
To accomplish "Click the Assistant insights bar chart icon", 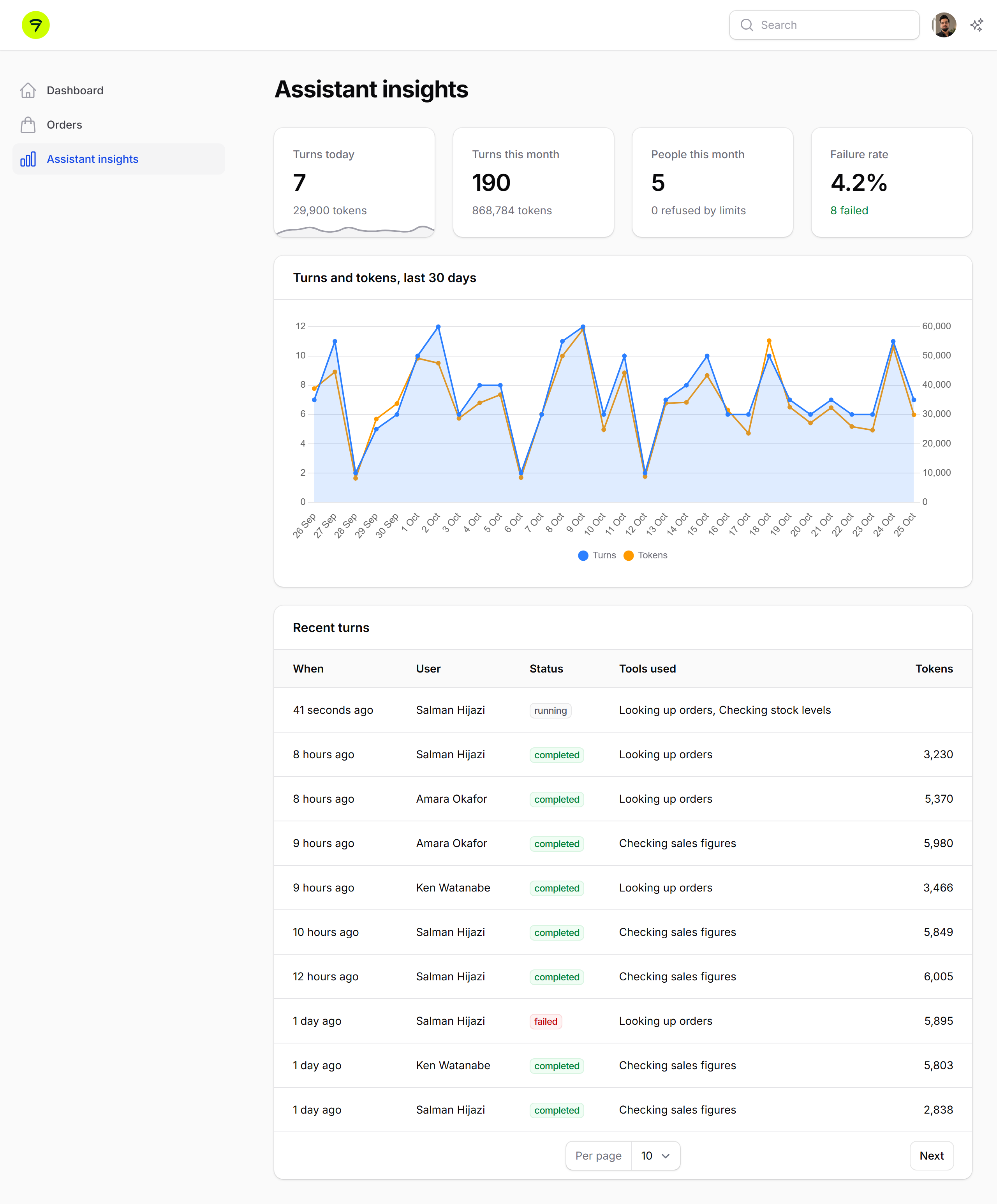I will point(28,159).
